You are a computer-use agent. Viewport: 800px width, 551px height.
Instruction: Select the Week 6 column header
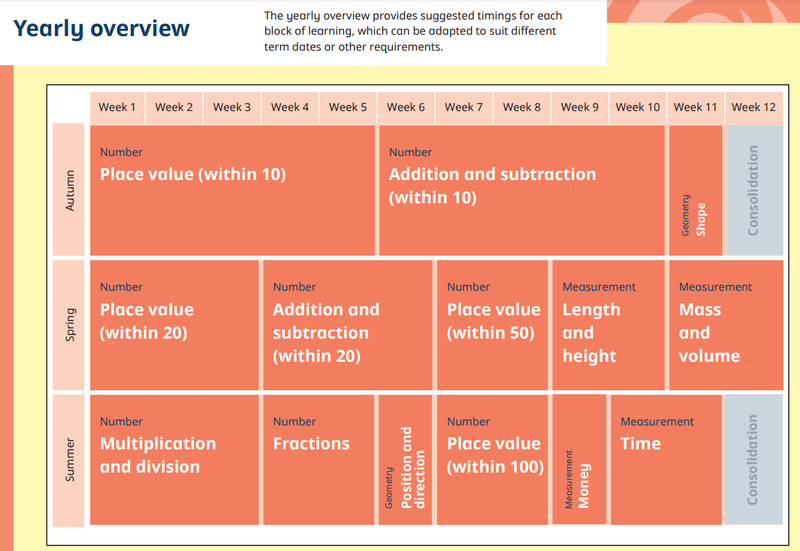(x=406, y=107)
